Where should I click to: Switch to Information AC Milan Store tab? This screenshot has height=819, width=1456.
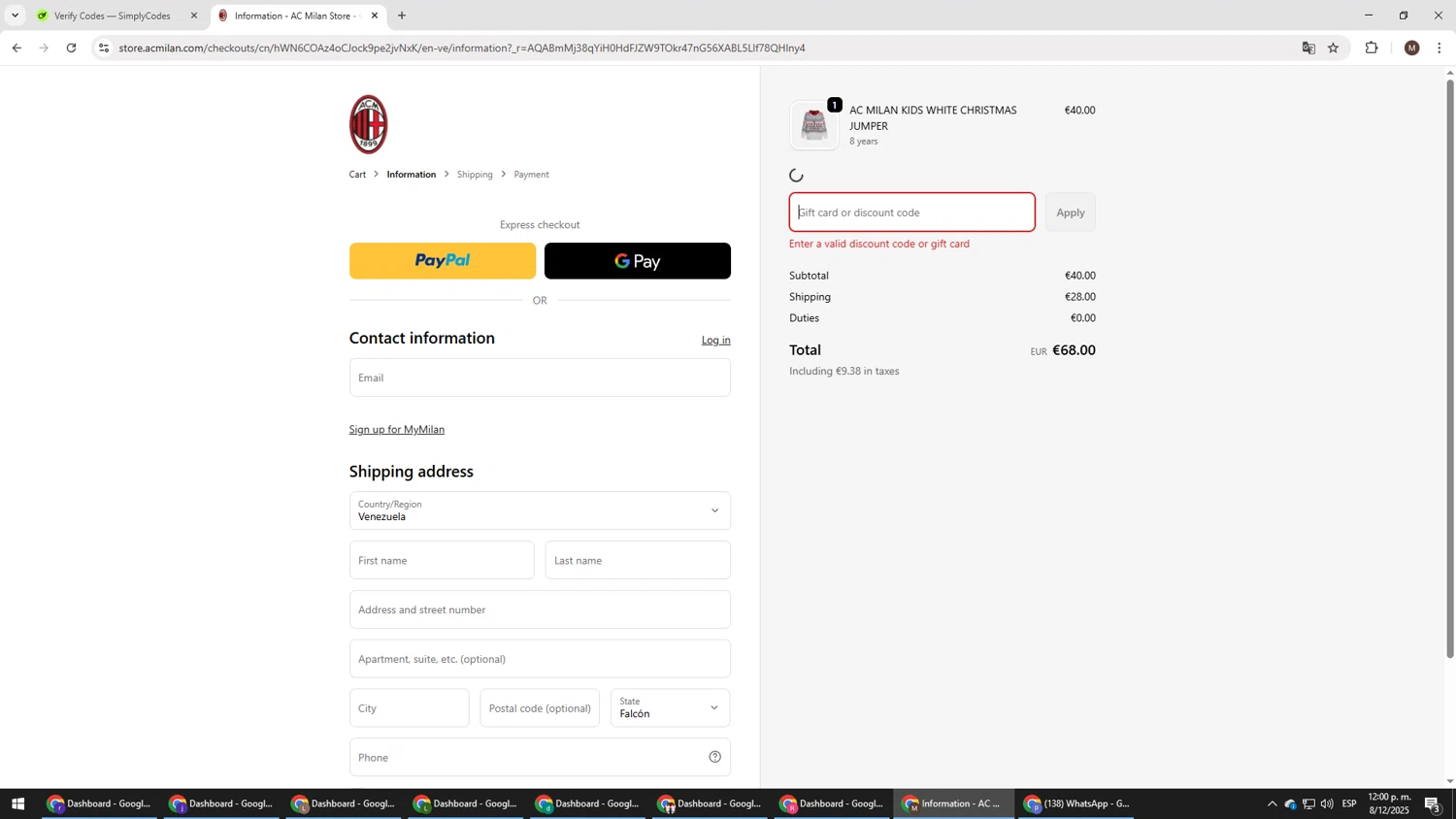297,16
